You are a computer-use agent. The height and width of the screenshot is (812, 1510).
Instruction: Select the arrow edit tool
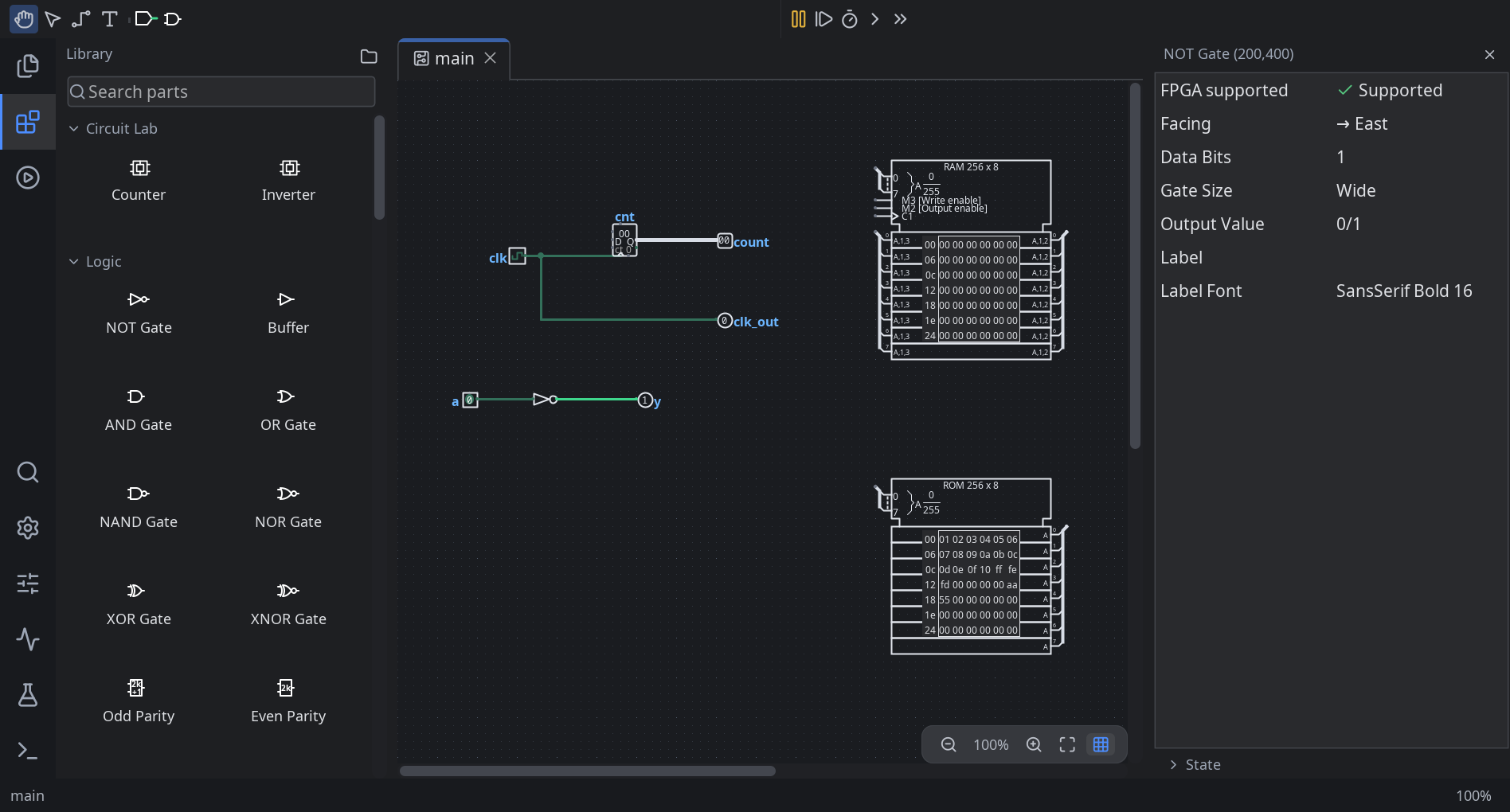[53, 19]
